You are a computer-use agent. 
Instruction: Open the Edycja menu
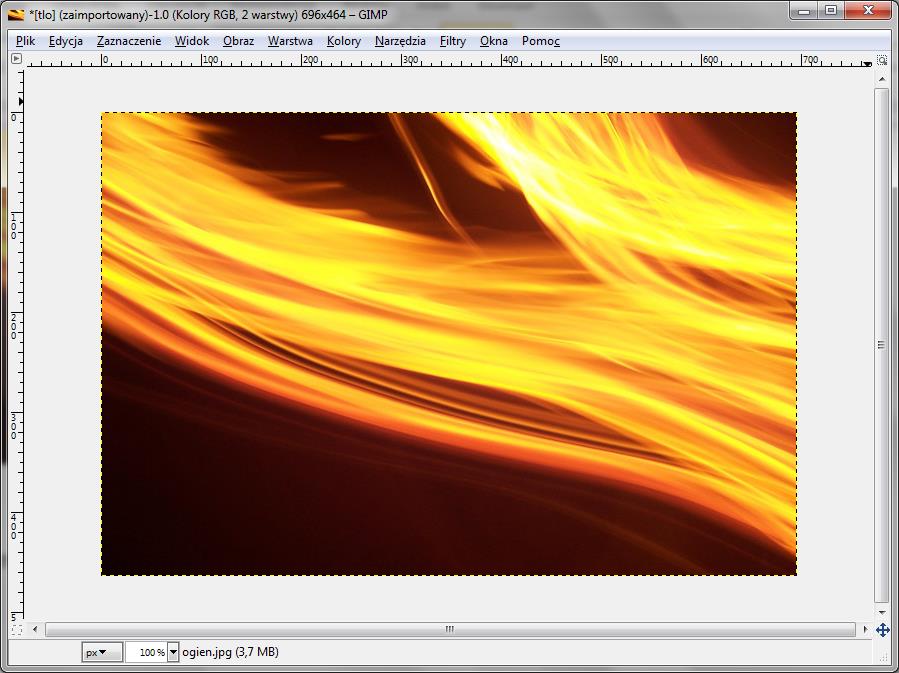(65, 41)
